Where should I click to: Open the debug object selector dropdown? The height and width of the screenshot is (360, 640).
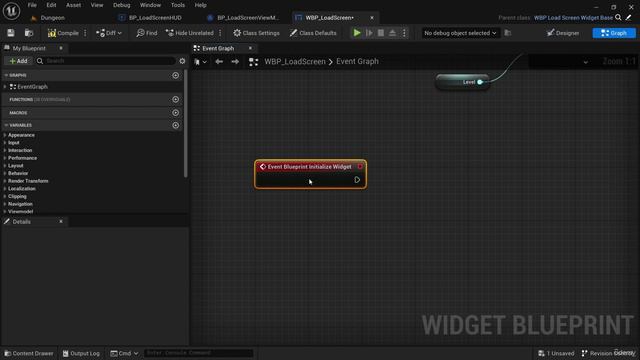[x=460, y=33]
